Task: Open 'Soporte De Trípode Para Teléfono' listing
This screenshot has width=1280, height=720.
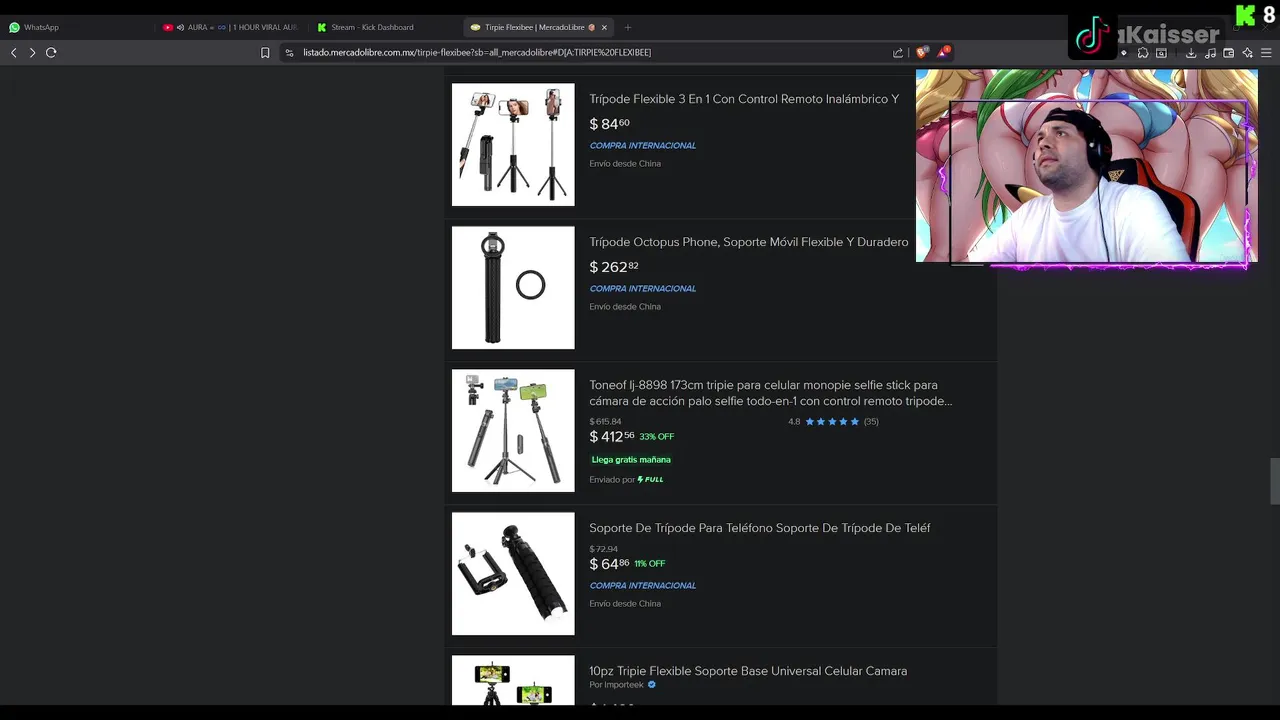Action: coord(760,528)
